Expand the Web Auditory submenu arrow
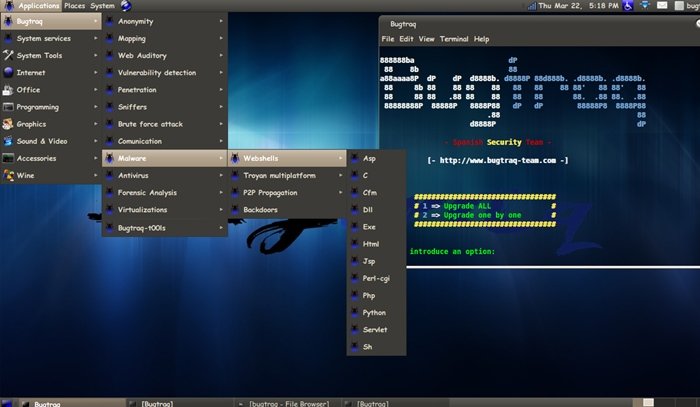Screen dimensions: 700x407 [221, 55]
